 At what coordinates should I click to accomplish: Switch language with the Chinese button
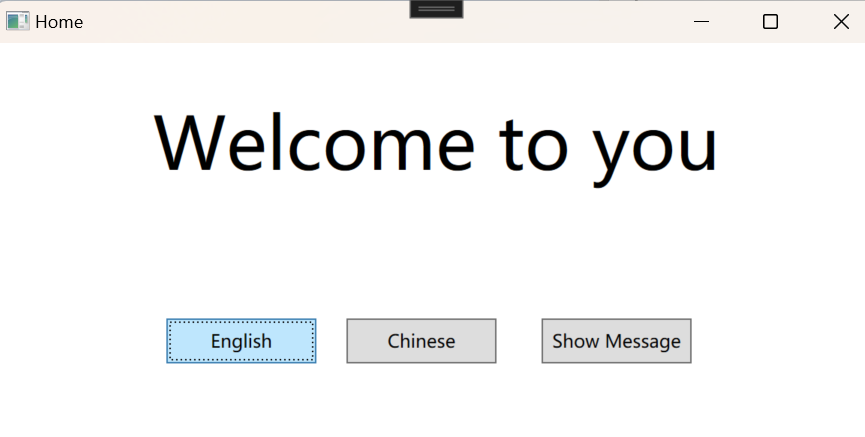pyautogui.click(x=421, y=341)
